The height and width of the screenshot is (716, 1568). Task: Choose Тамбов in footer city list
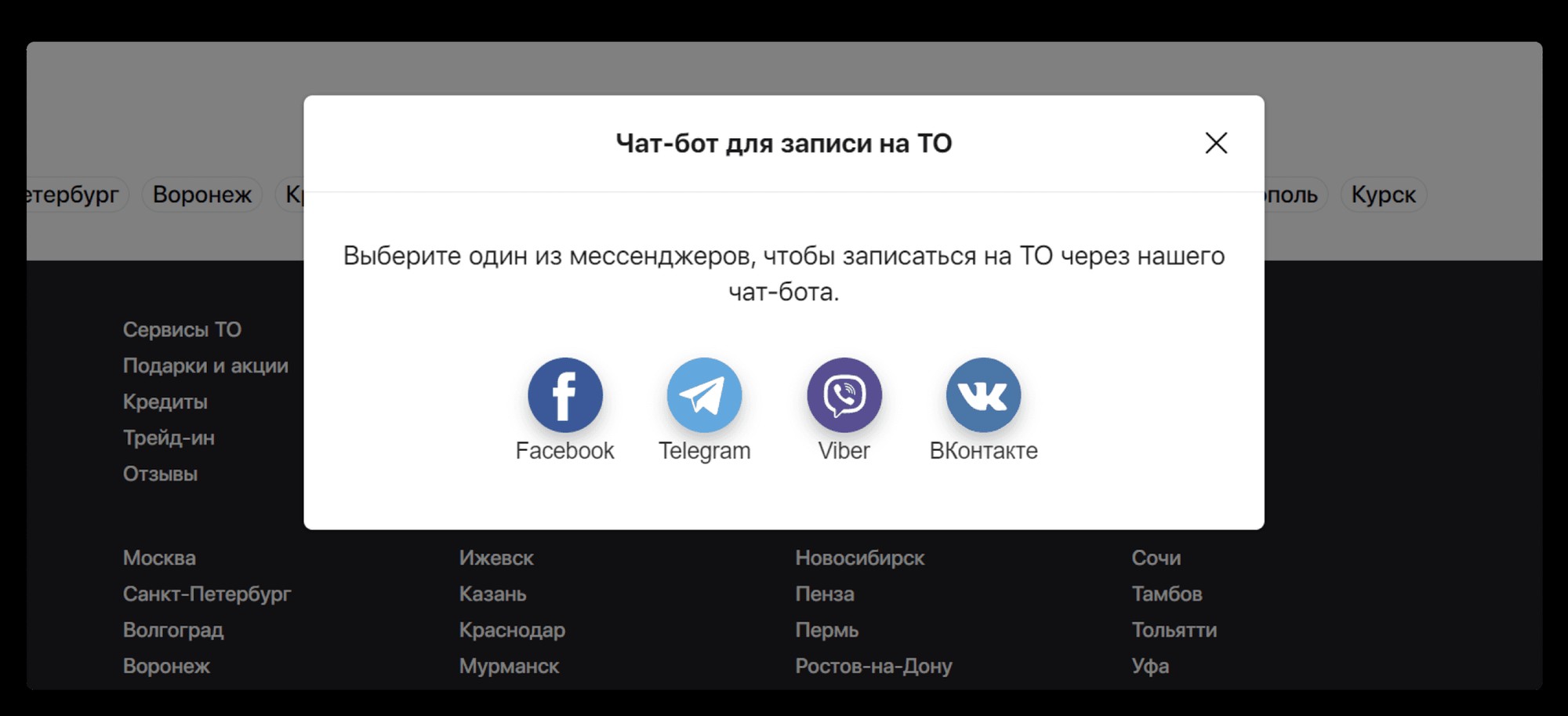(1167, 594)
